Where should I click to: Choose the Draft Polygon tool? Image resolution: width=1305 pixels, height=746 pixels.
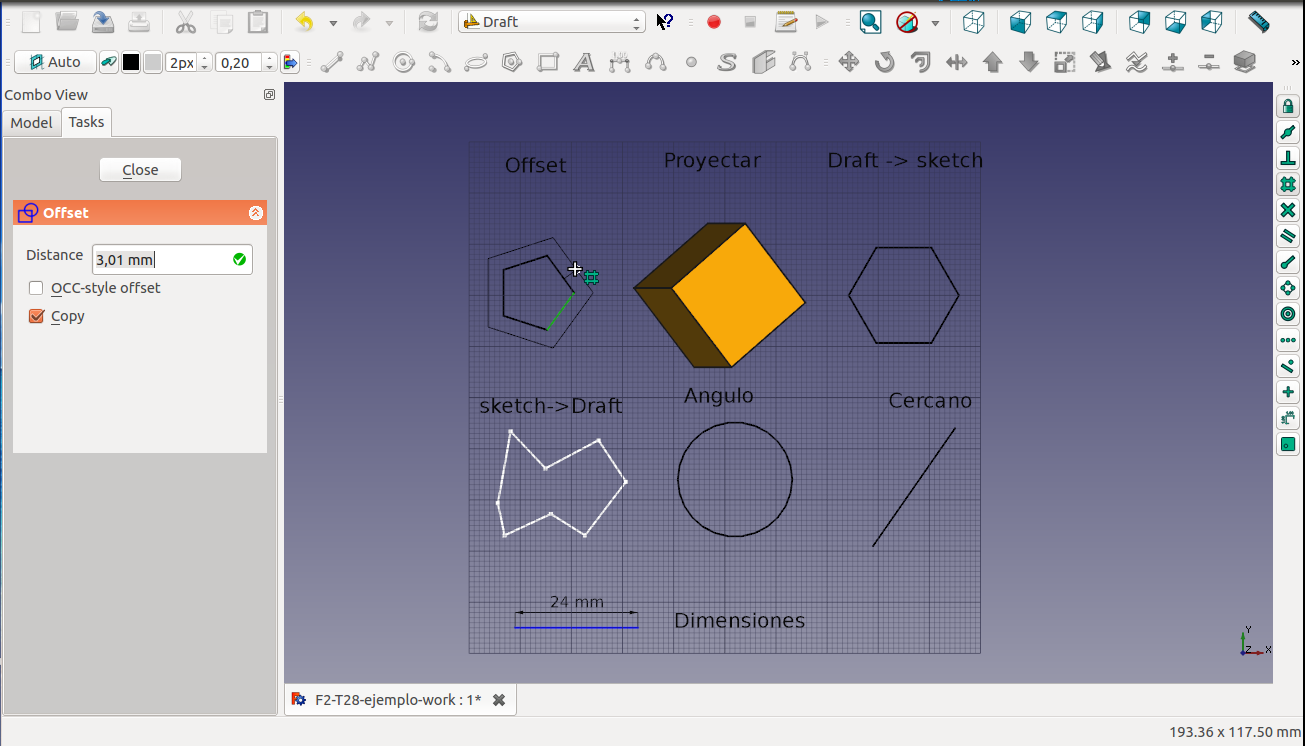coord(512,63)
